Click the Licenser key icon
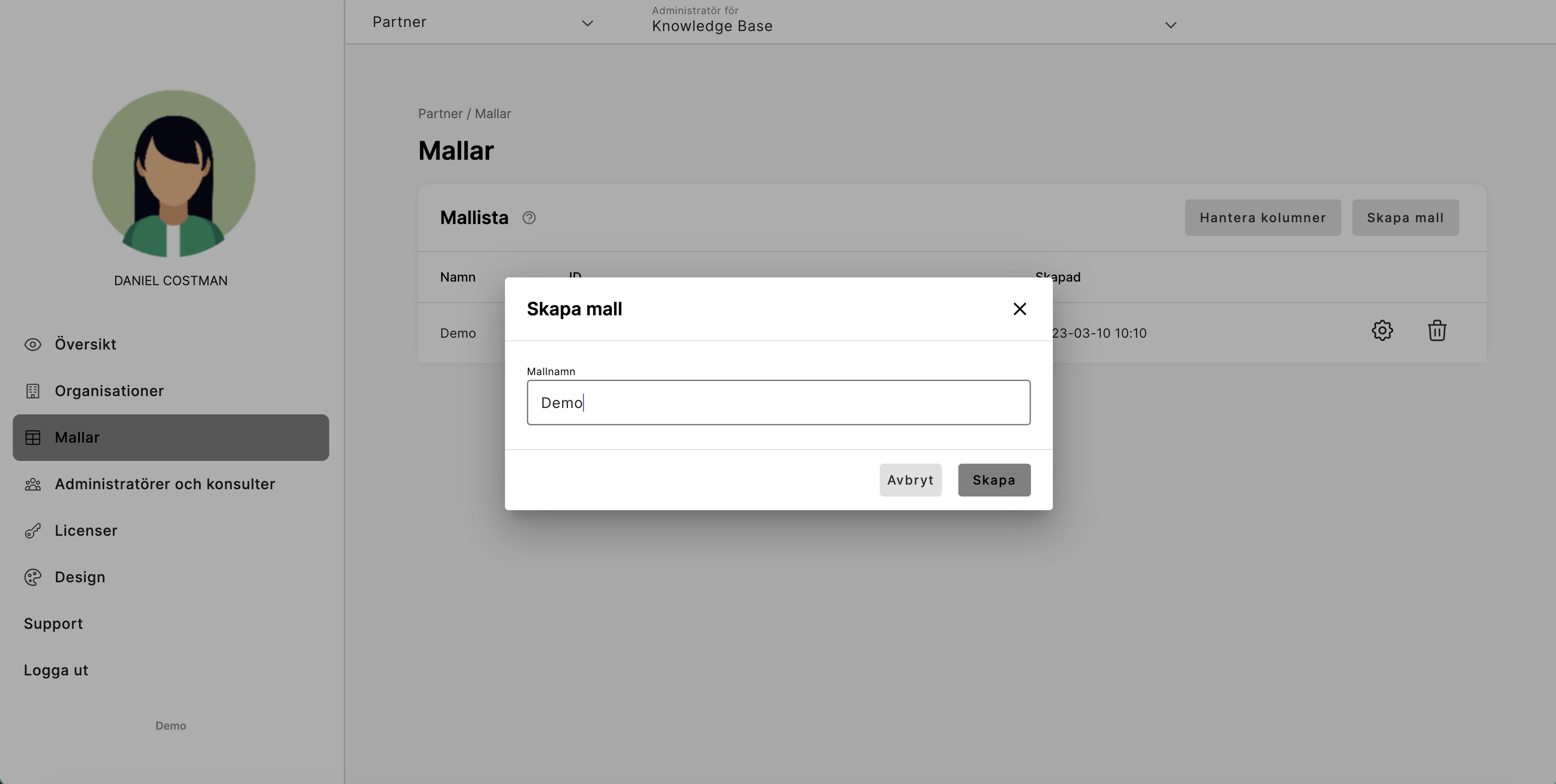The width and height of the screenshot is (1556, 784). (x=32, y=531)
